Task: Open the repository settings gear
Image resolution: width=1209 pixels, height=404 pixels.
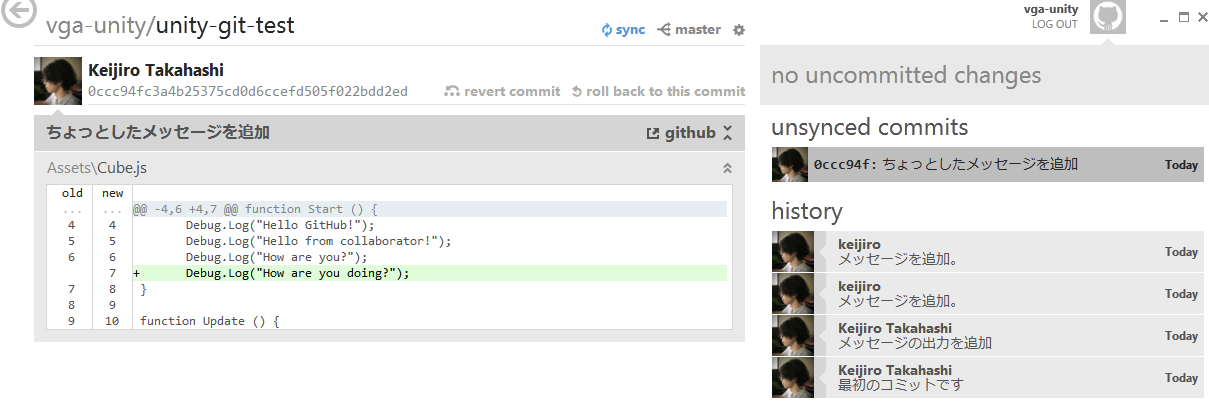Action: tap(739, 30)
